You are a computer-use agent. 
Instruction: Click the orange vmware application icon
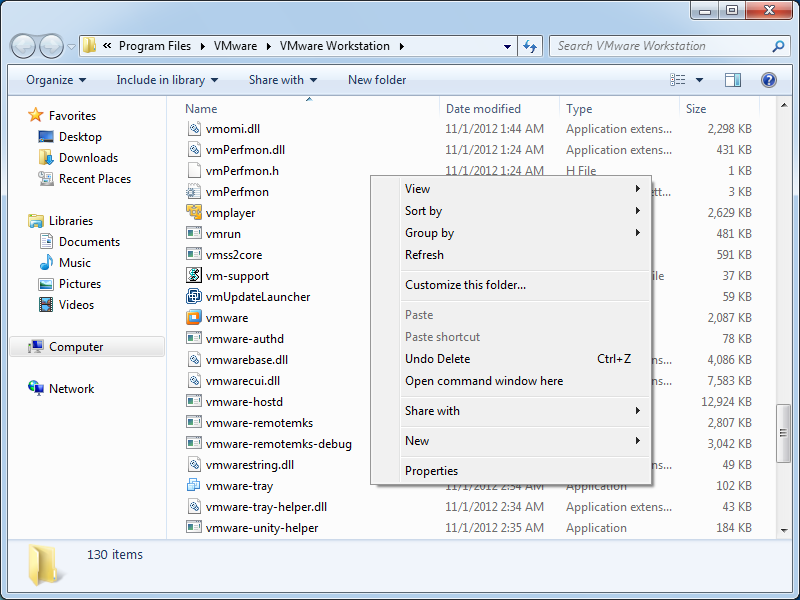coord(195,318)
